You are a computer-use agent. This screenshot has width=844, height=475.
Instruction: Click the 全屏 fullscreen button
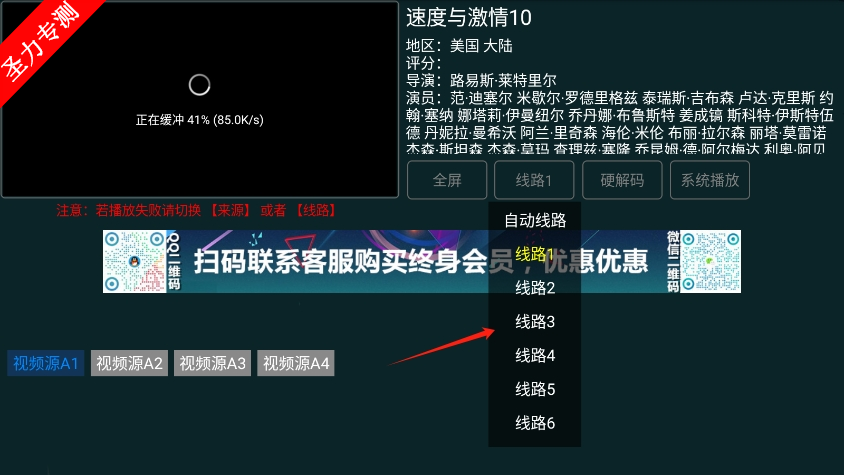(x=447, y=180)
